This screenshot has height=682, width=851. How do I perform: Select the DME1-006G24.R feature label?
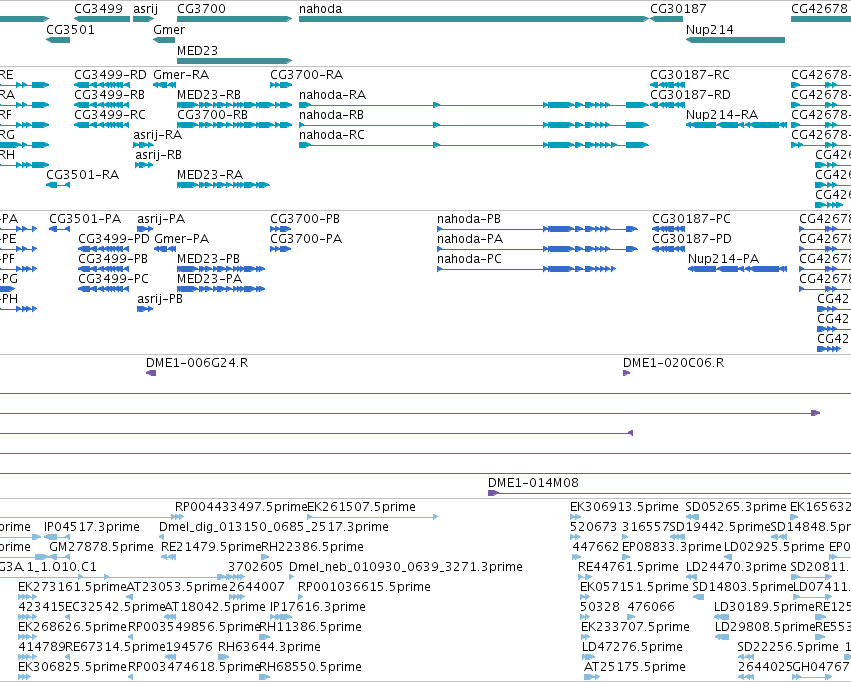click(197, 363)
